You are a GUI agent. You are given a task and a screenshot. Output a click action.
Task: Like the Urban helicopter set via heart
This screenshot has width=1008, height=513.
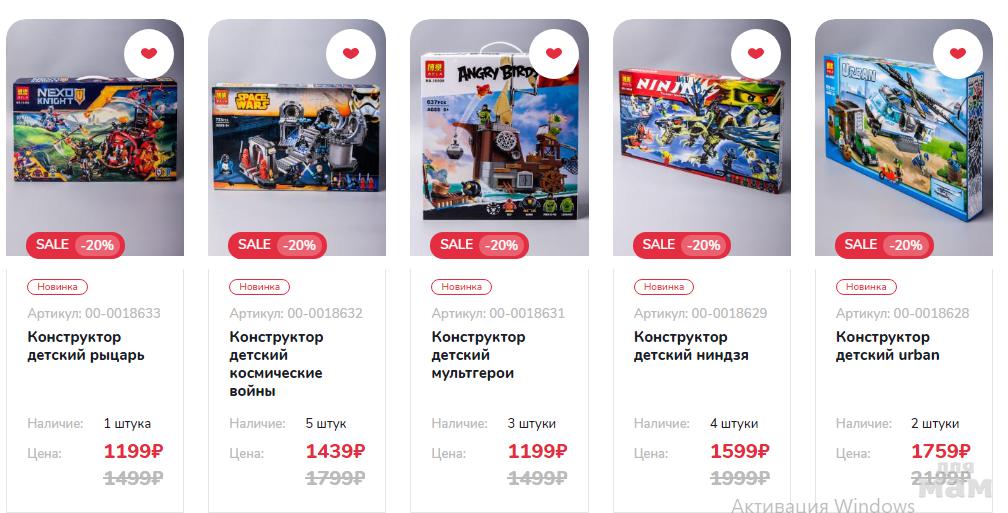(x=957, y=53)
